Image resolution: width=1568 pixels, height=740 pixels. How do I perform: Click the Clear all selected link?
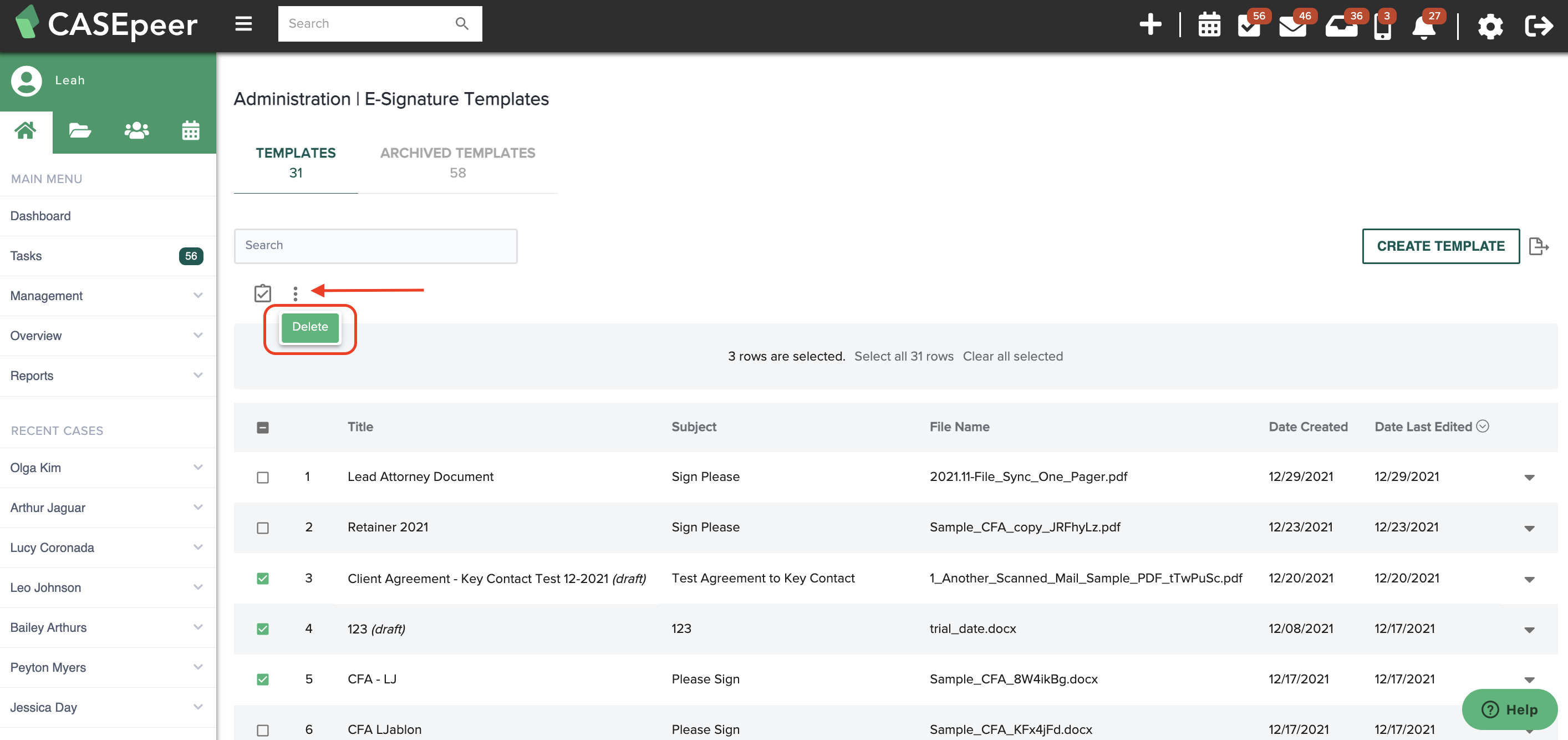pos(1012,356)
